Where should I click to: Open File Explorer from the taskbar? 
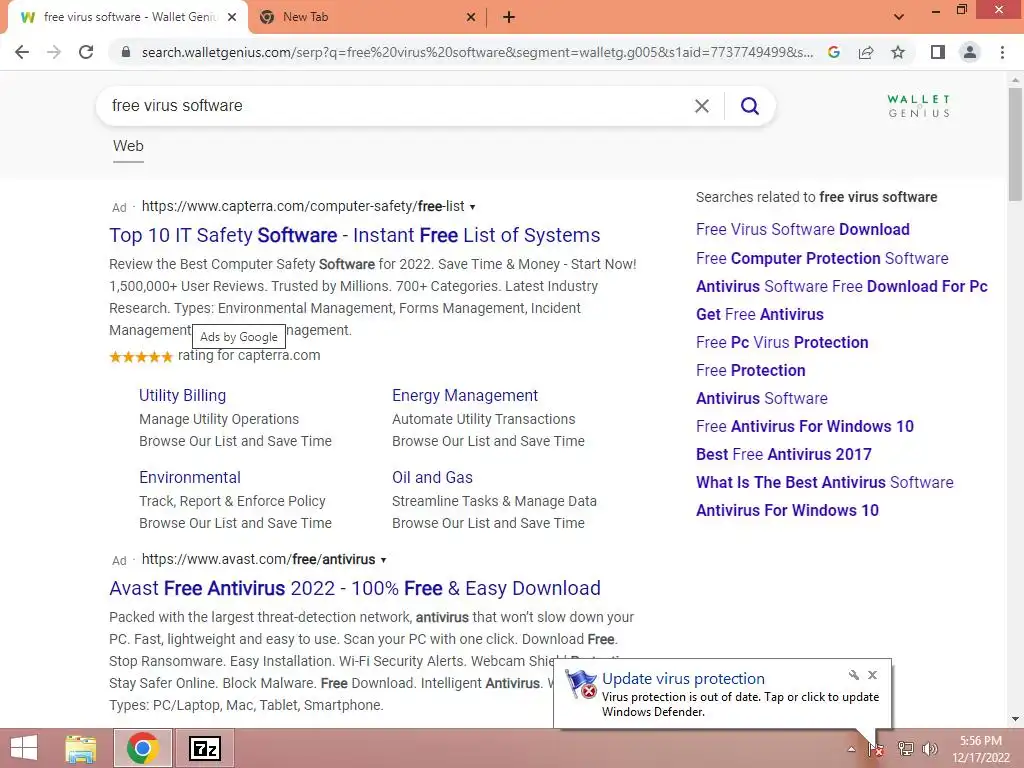click(x=81, y=748)
